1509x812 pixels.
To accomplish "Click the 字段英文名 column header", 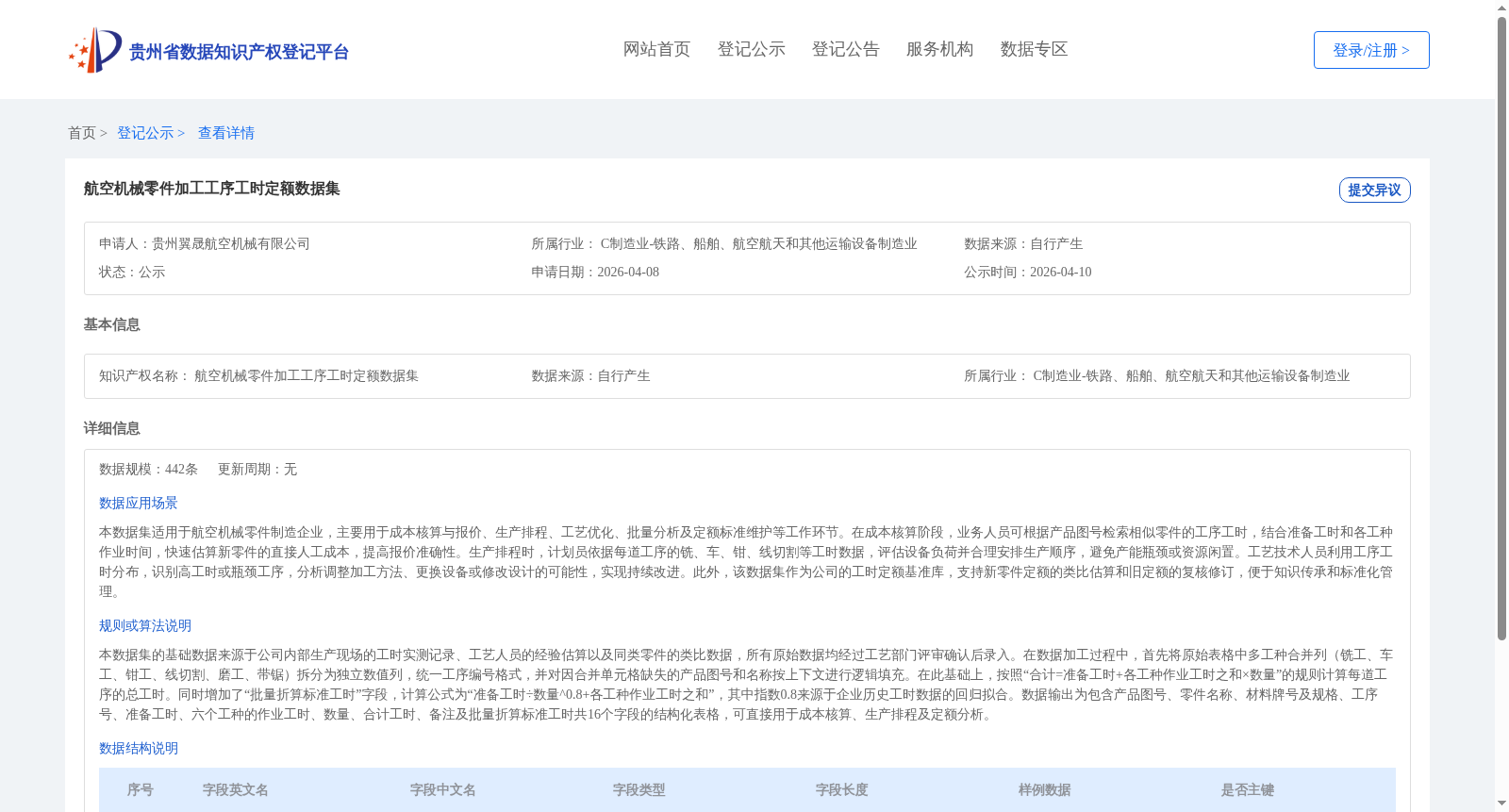I will click(x=236, y=789).
